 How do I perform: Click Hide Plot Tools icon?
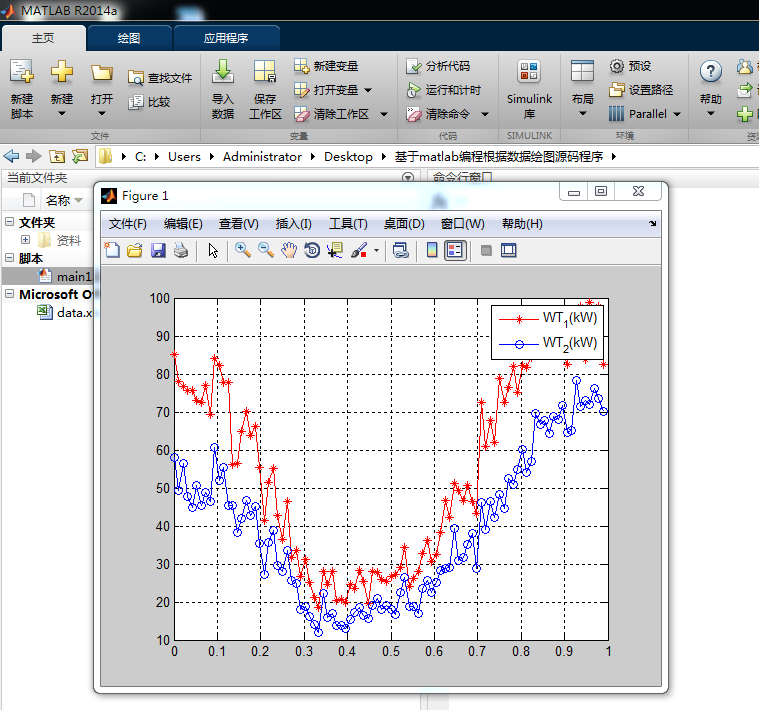[x=486, y=250]
